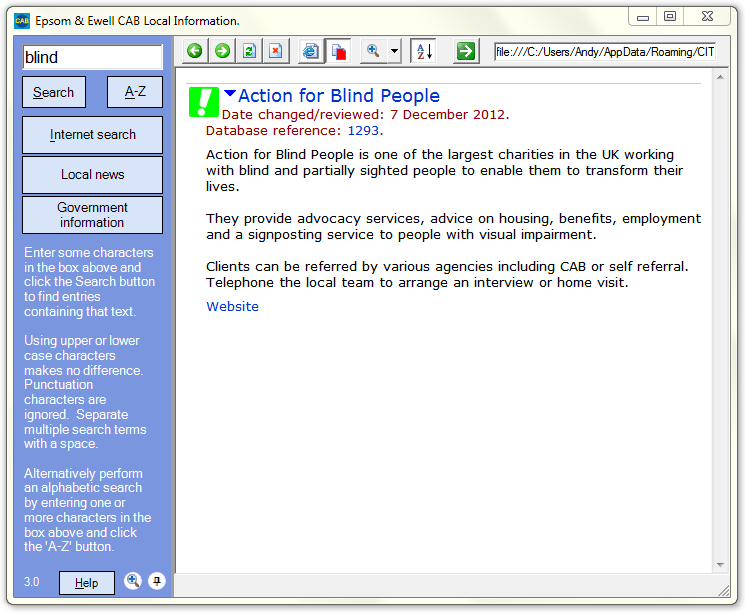Click the green Back arrow button
The image size is (745, 613).
click(195, 51)
